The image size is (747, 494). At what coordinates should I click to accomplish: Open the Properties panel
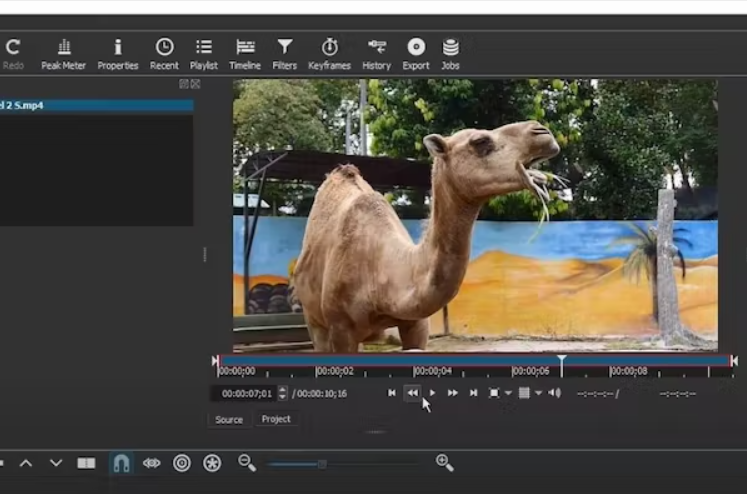118,54
